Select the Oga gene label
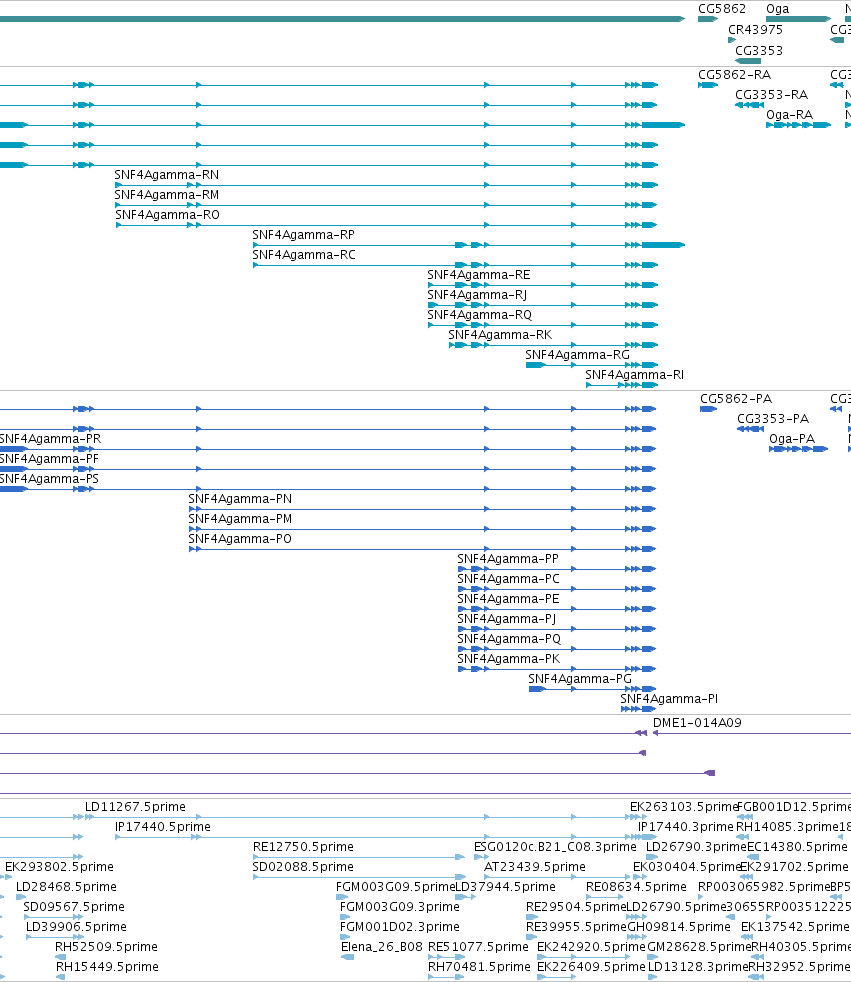This screenshot has height=982, width=851. (x=778, y=9)
